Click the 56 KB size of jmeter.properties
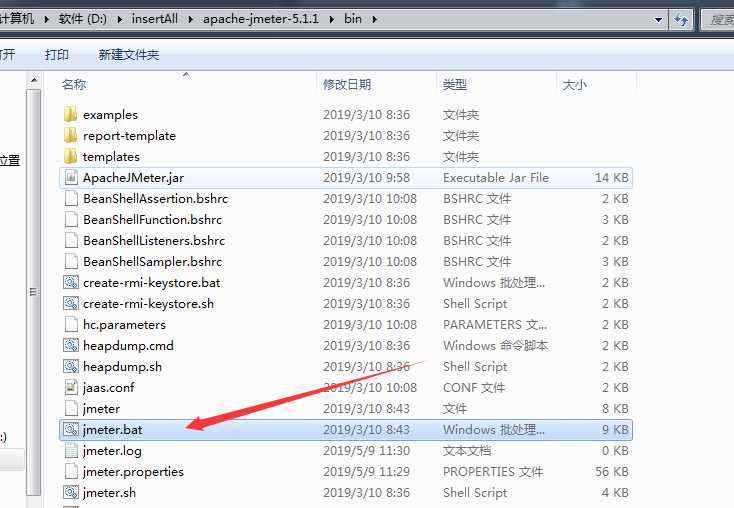This screenshot has height=508, width=734. 612,472
